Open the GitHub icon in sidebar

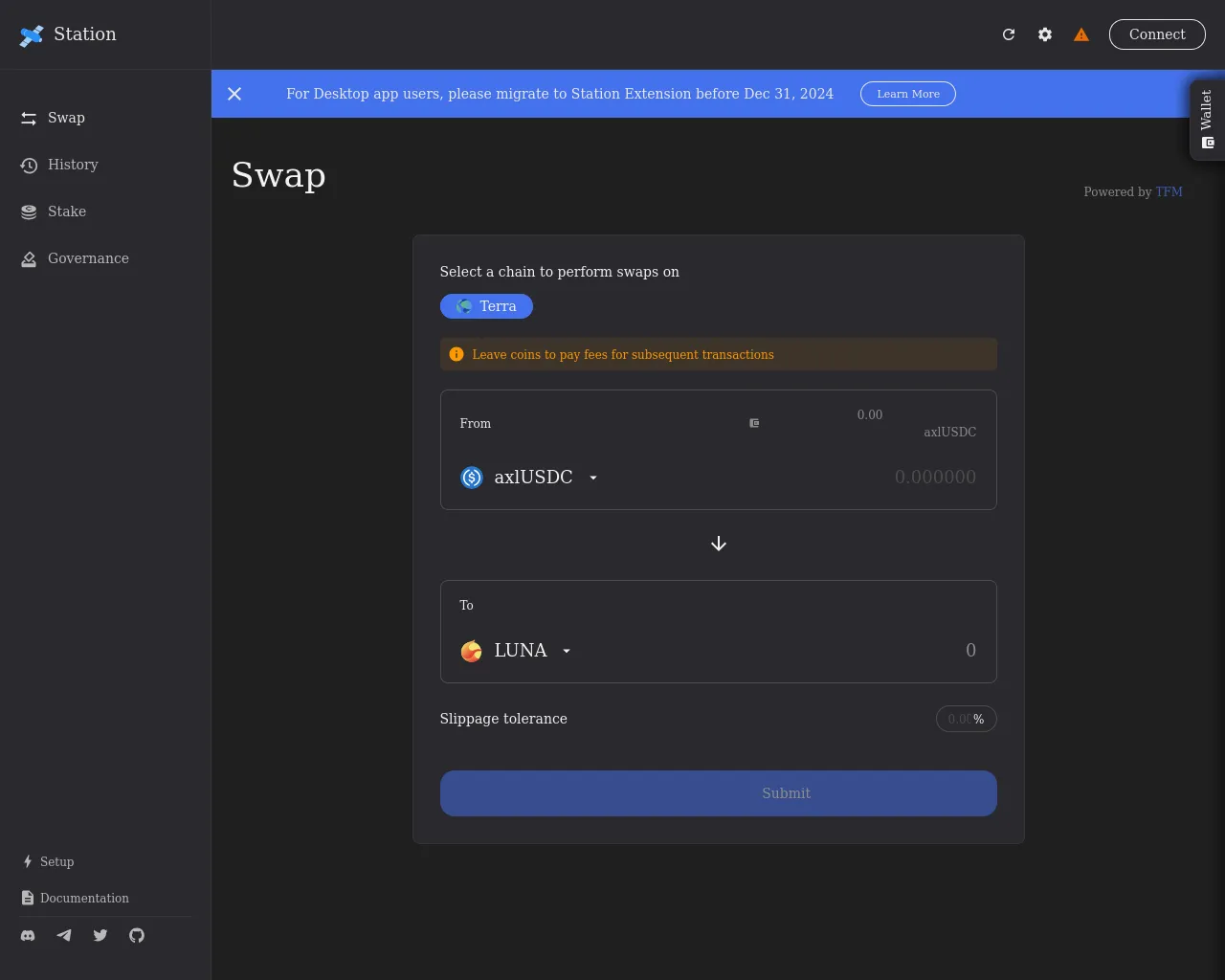137,936
